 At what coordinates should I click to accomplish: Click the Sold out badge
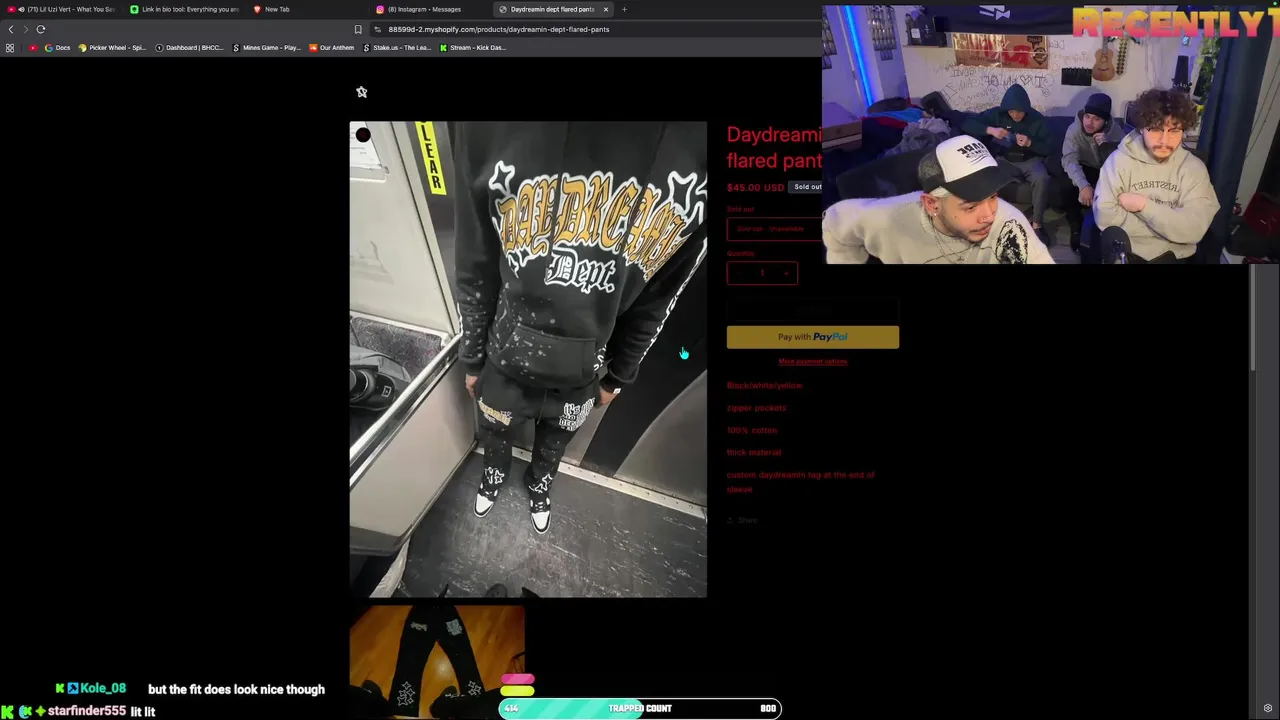click(807, 187)
